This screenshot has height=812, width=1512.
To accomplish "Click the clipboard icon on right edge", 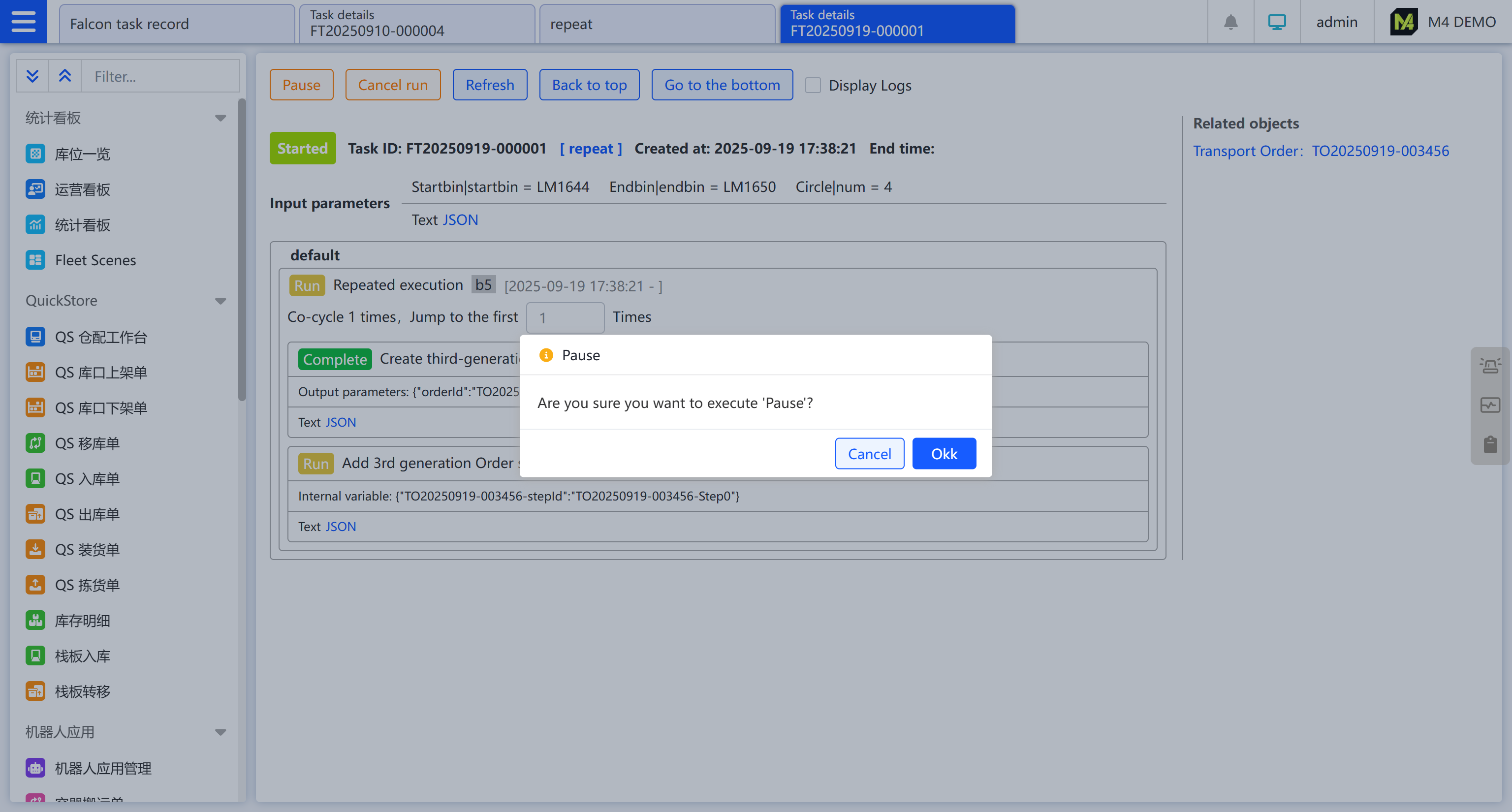I will click(1490, 444).
